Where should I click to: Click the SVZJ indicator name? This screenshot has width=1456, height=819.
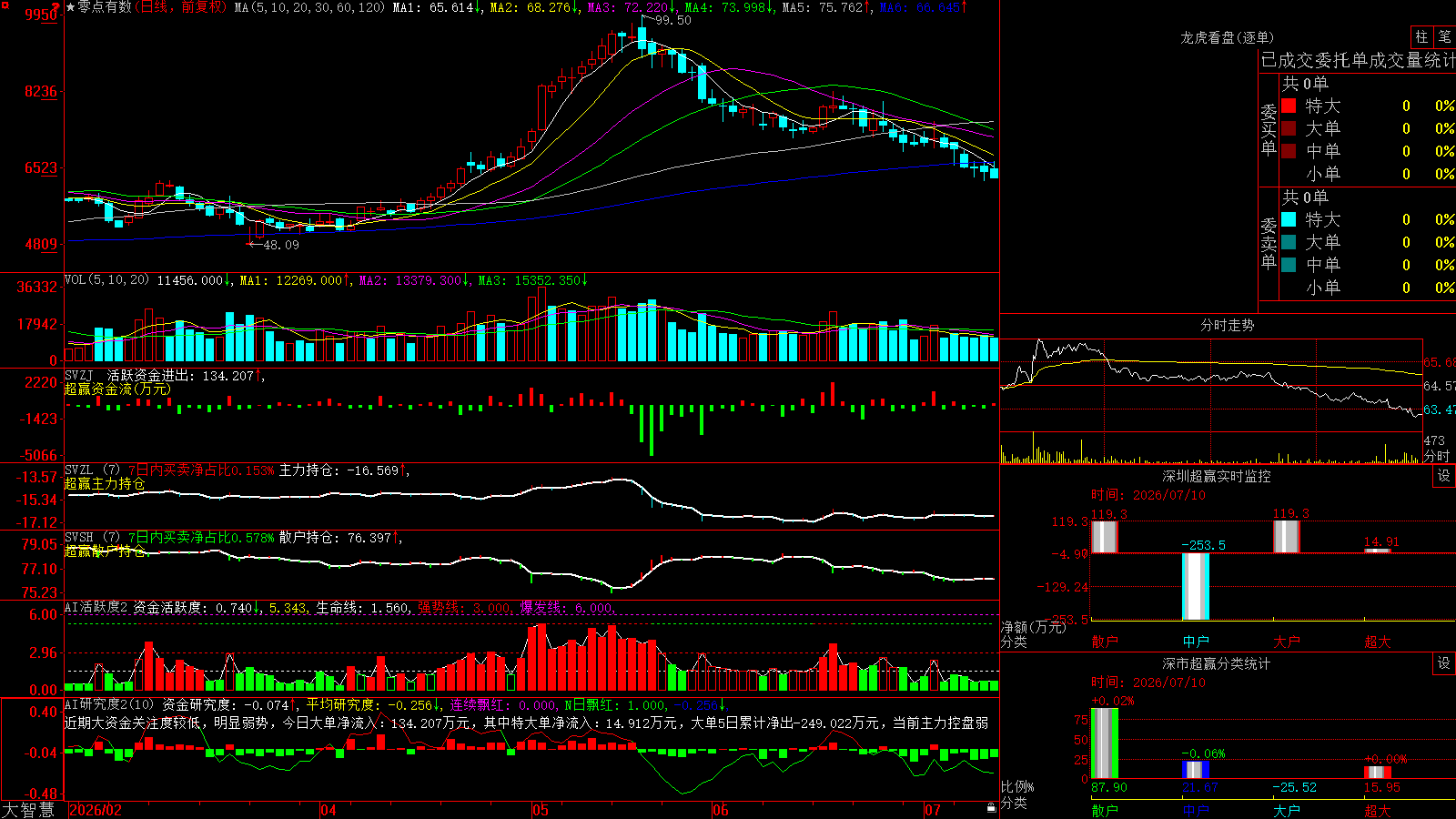(79, 376)
